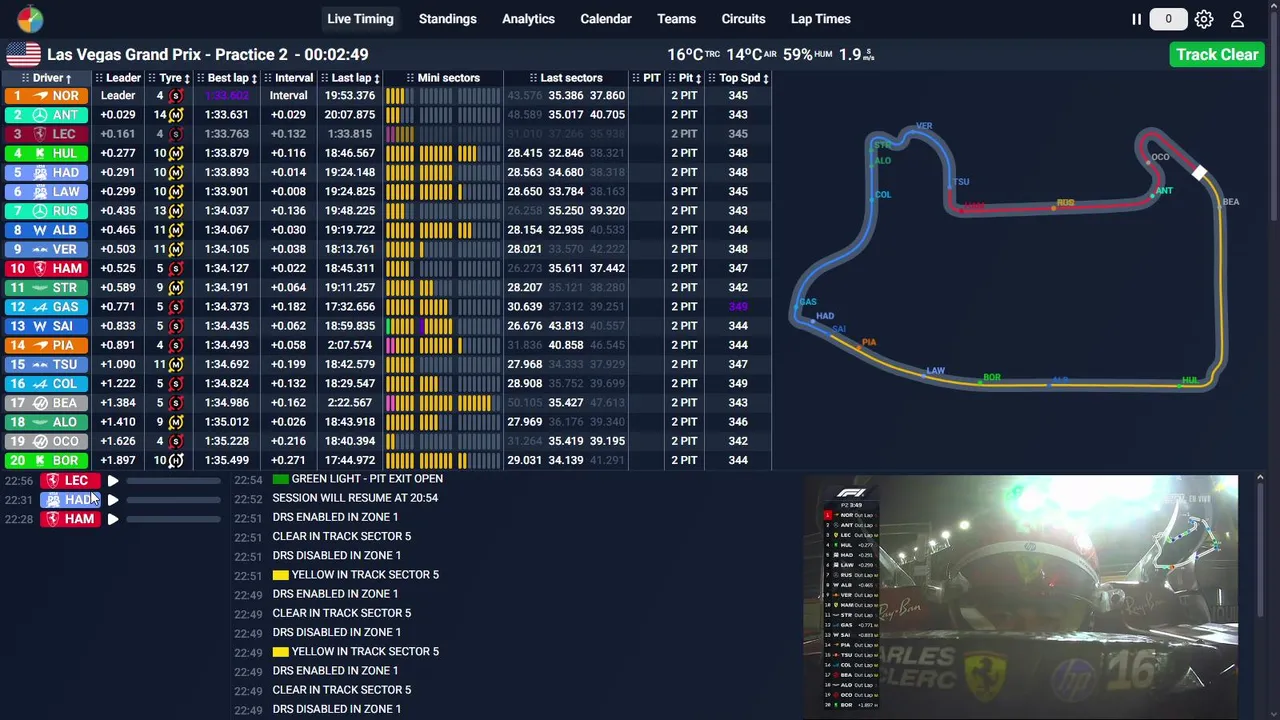Click the Leader column drag handle
This screenshot has width=1280, height=720.
(99, 78)
